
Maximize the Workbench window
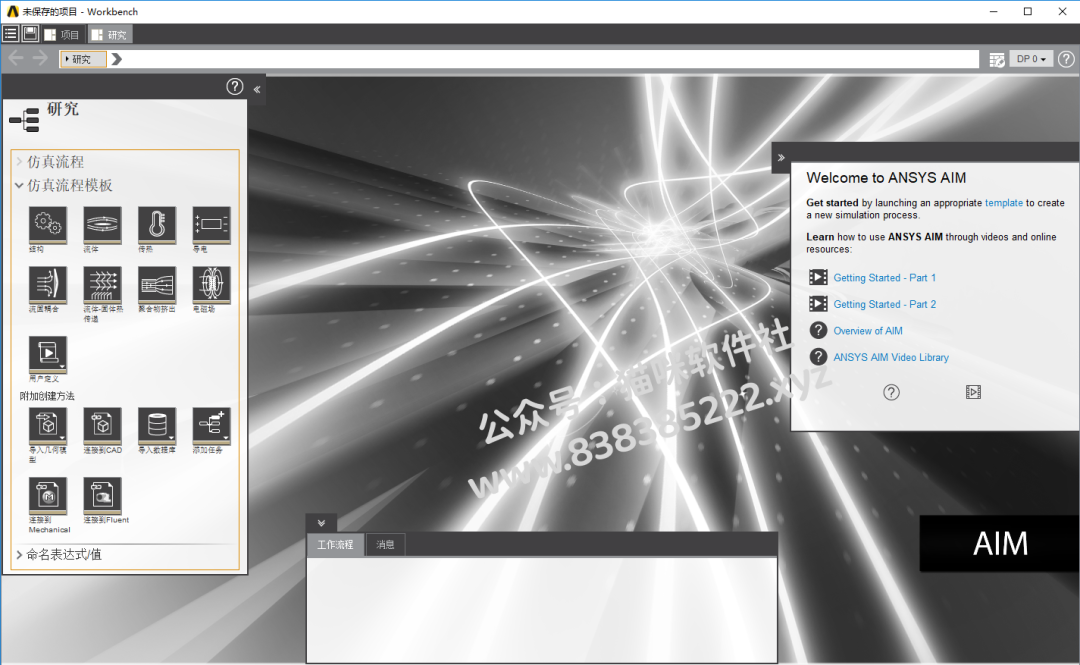tap(1028, 12)
